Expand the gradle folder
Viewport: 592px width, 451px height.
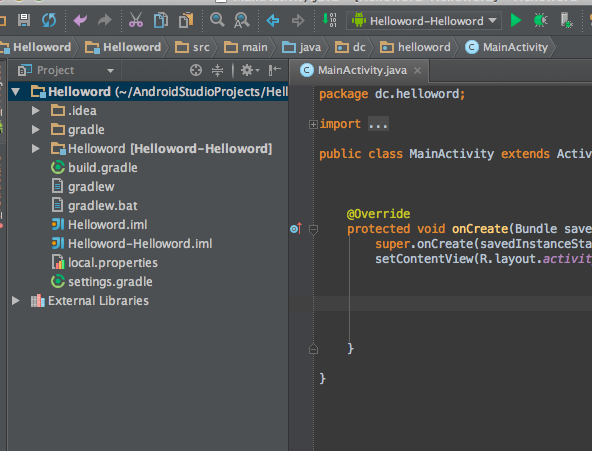(x=35, y=129)
